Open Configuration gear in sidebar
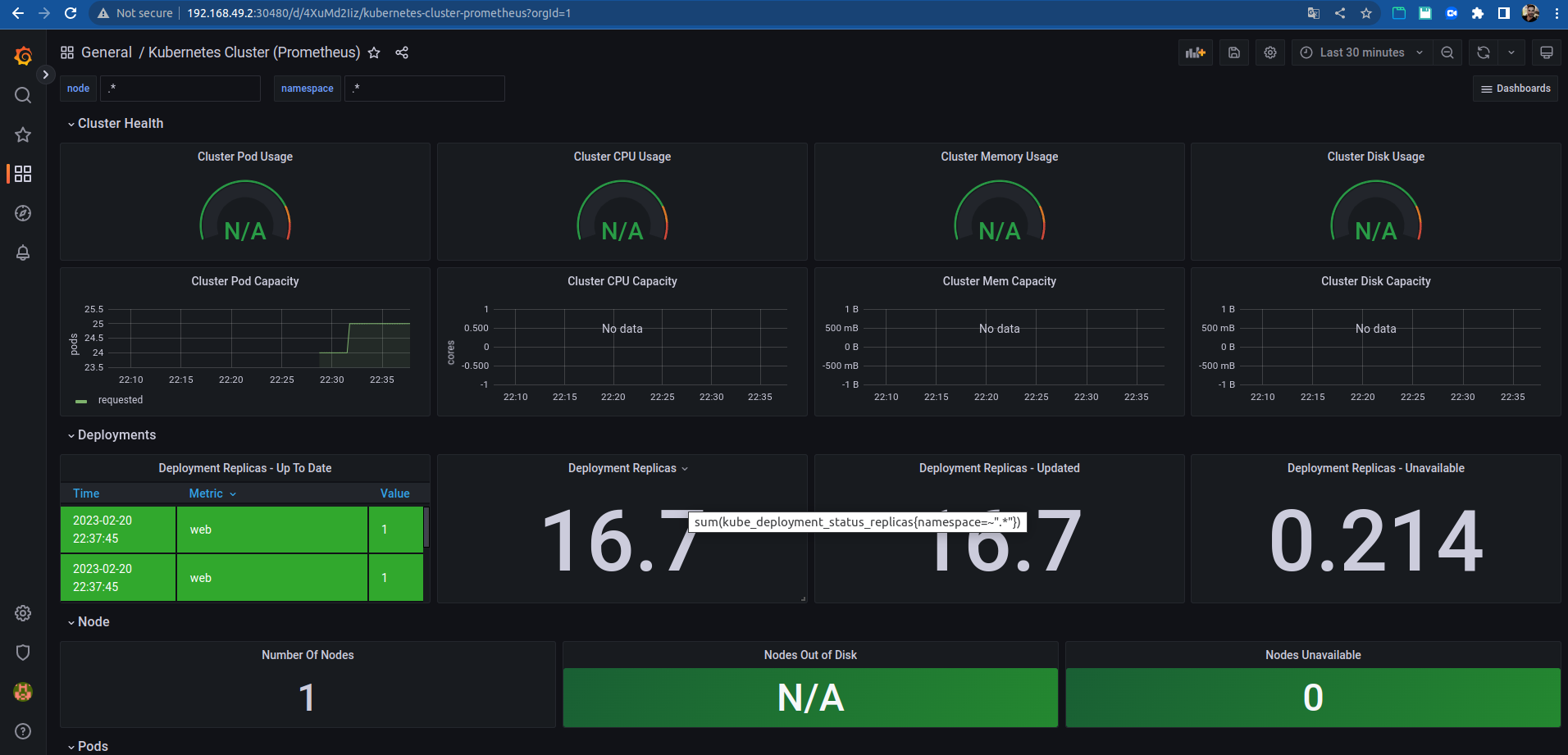1568x755 pixels. coord(23,613)
